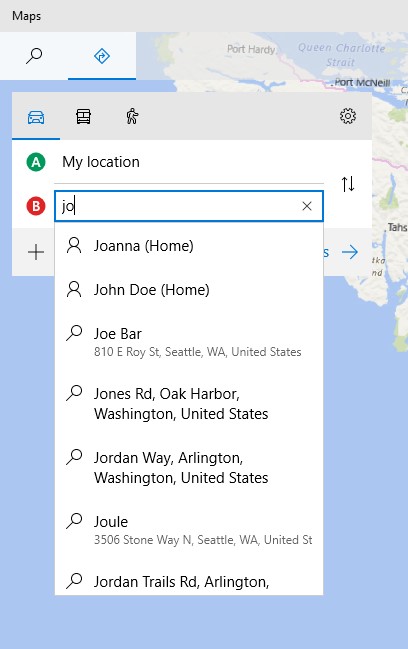Switch to the Directions tab icon
Image resolution: width=408 pixels, height=649 pixels.
pyautogui.click(x=102, y=56)
